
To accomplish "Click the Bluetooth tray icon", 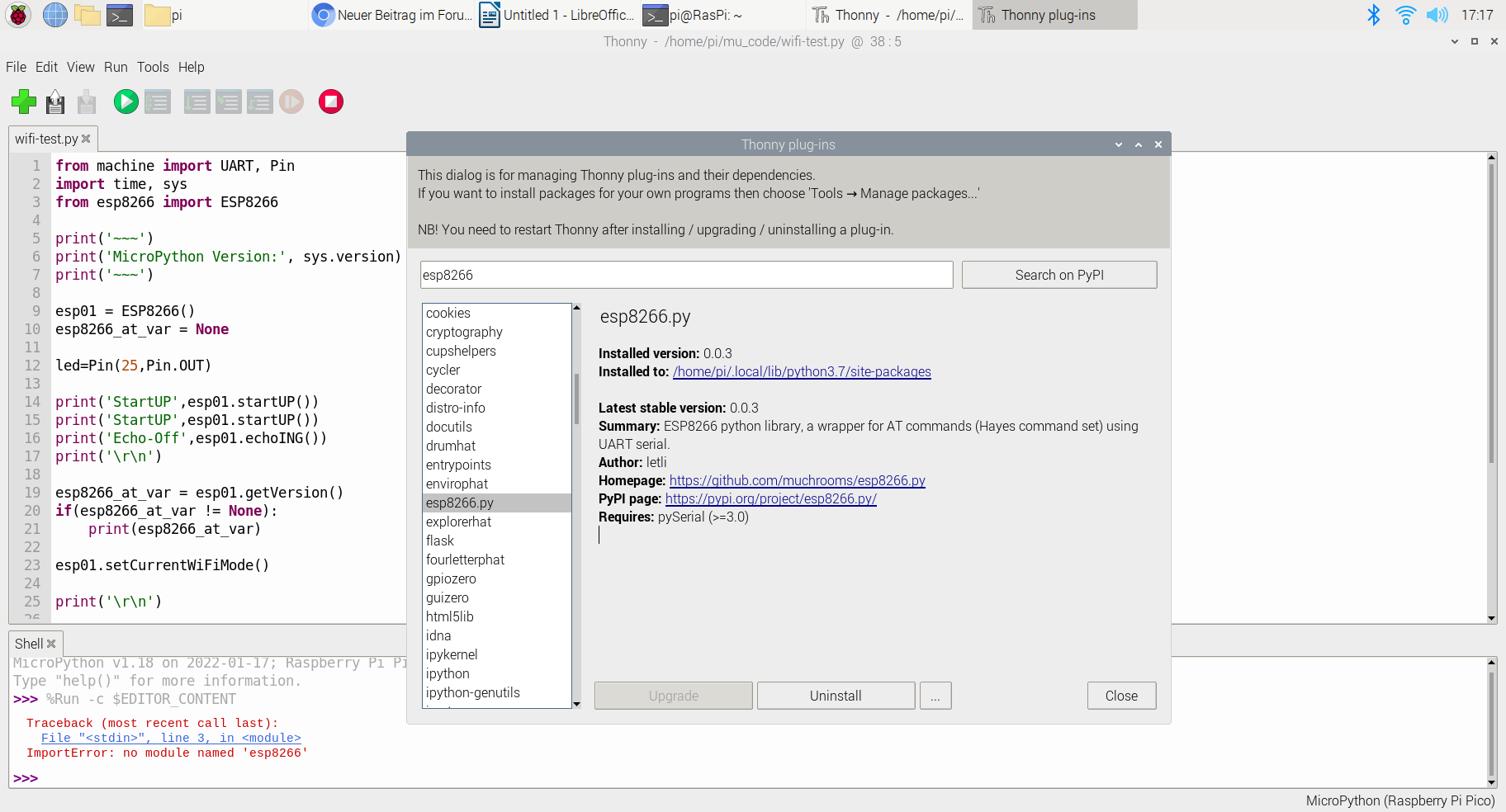I will pos(1373,15).
